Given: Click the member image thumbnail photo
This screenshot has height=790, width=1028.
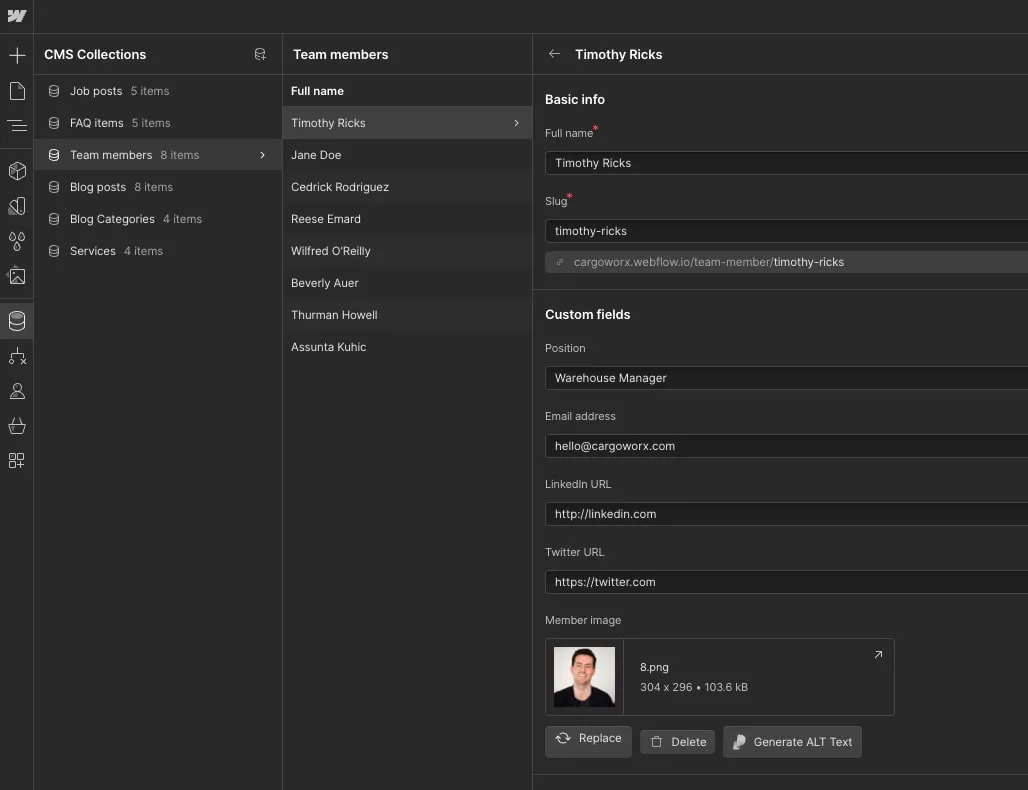Looking at the screenshot, I should point(584,677).
